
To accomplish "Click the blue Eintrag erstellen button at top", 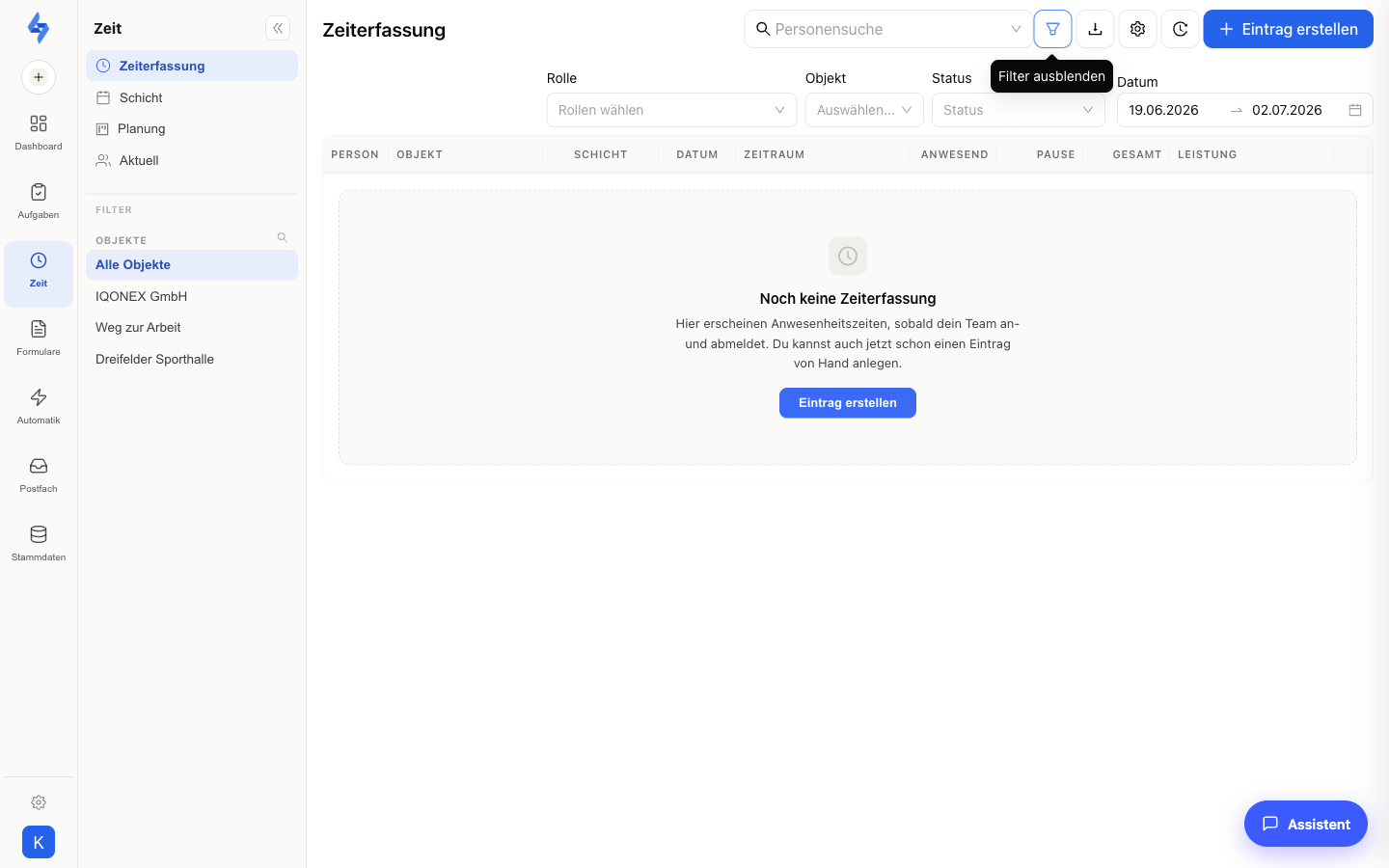I will (1289, 29).
